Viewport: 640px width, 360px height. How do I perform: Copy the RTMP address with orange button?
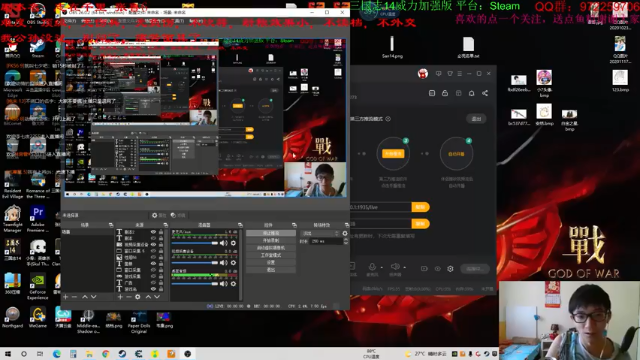click(420, 207)
